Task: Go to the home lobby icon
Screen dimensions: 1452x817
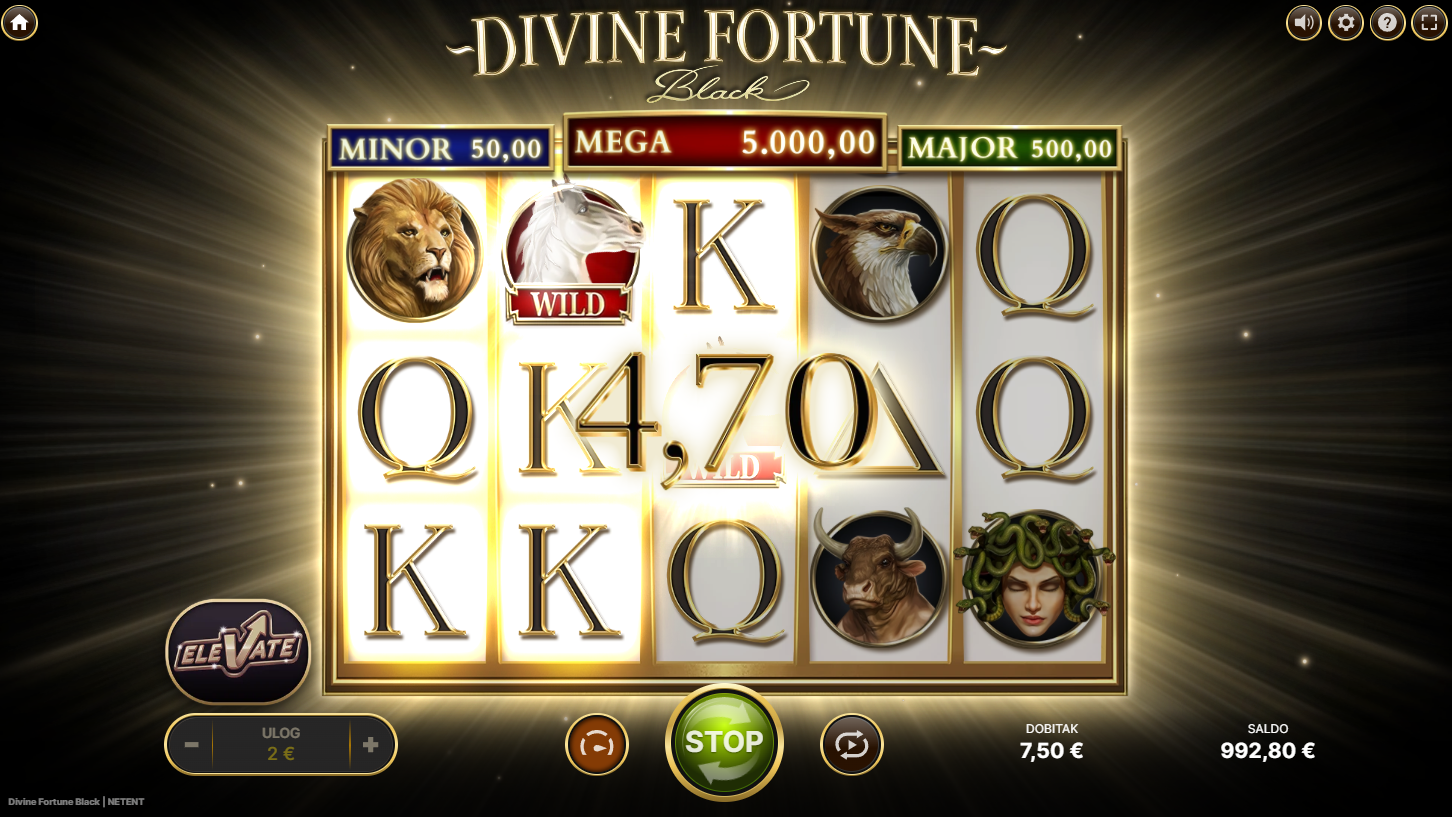Action: click(20, 22)
